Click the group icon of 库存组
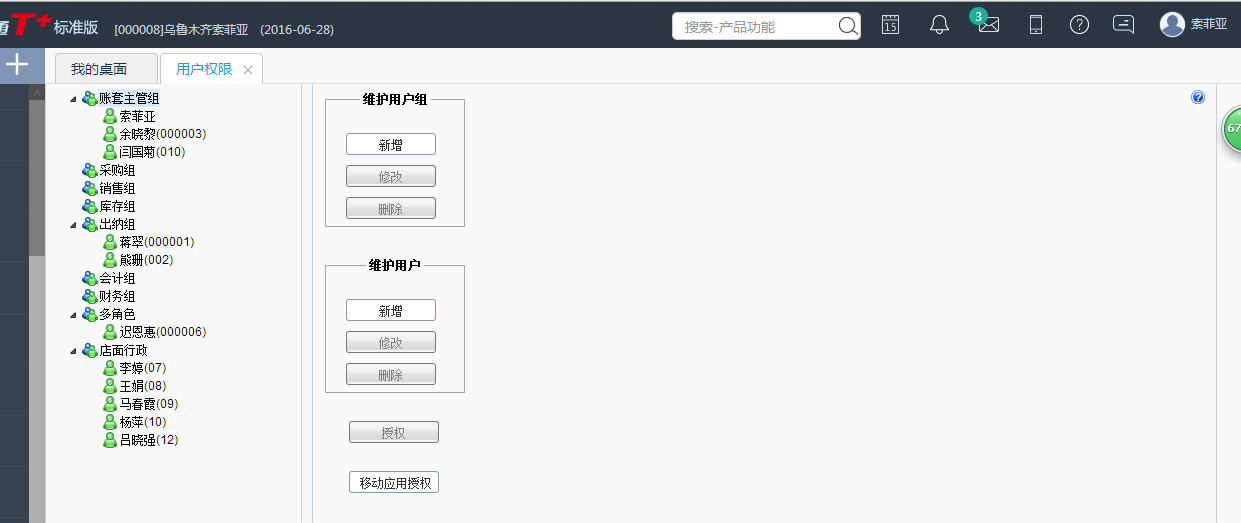The width and height of the screenshot is (1241, 523). pos(90,206)
